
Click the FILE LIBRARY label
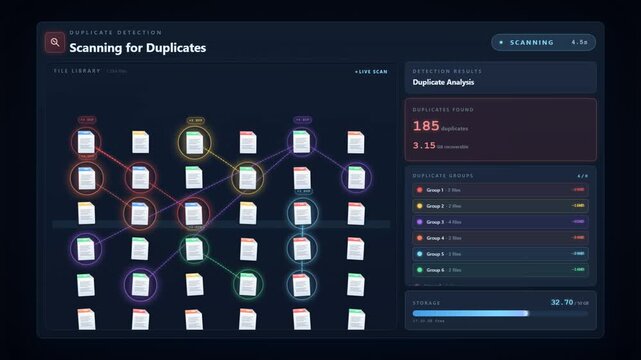pos(77,71)
